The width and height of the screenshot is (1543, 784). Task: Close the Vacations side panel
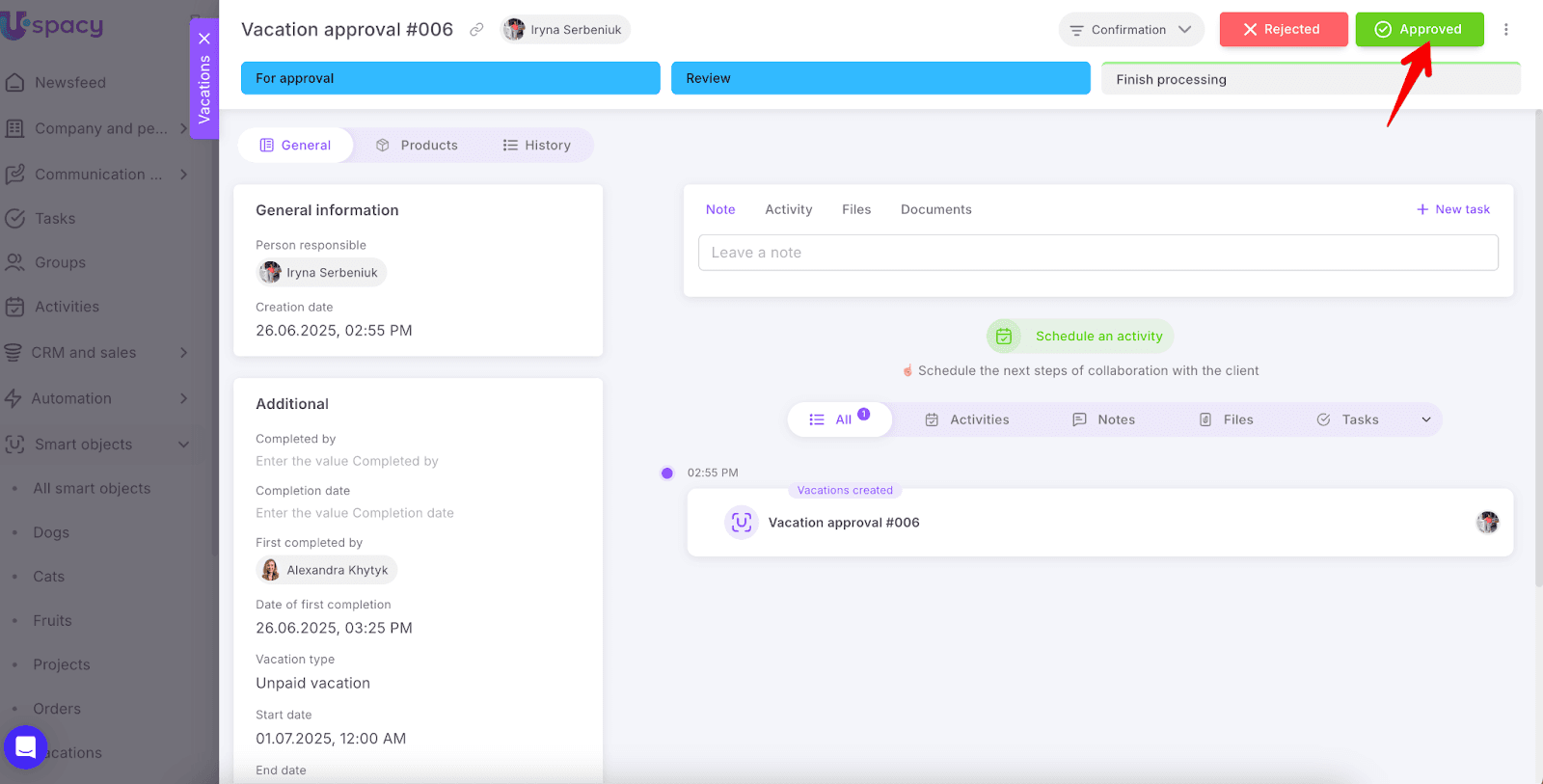[204, 39]
